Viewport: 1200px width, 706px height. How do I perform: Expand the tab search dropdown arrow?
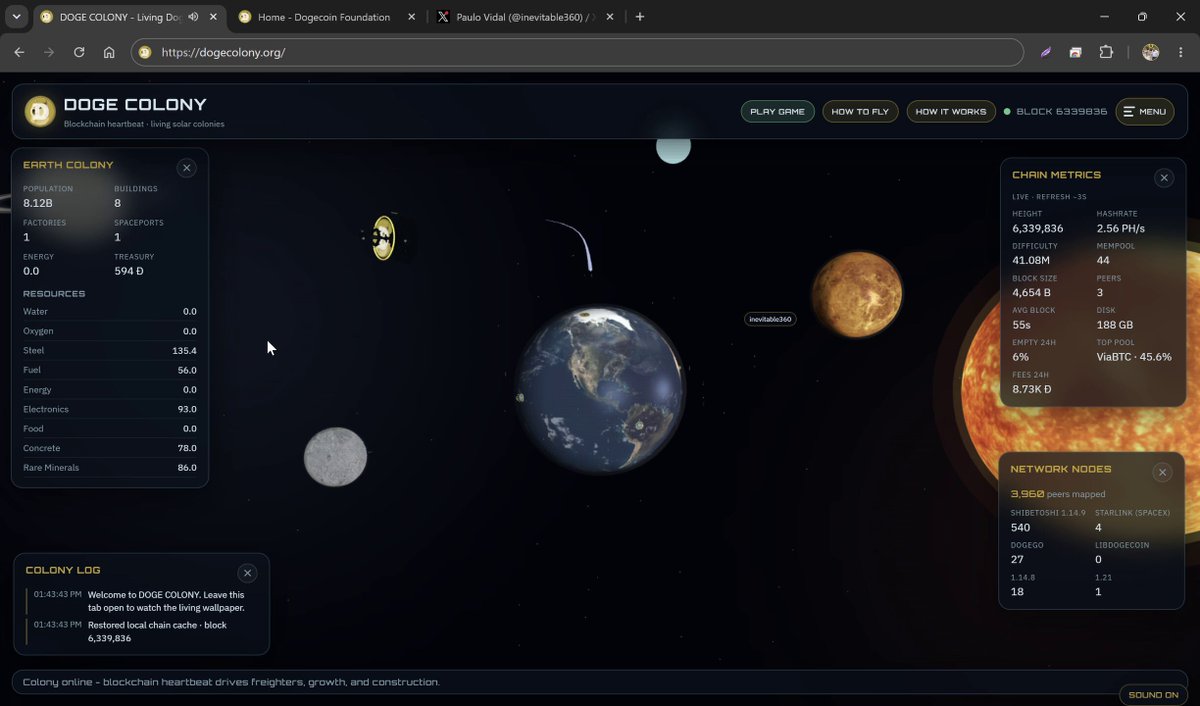coord(16,17)
